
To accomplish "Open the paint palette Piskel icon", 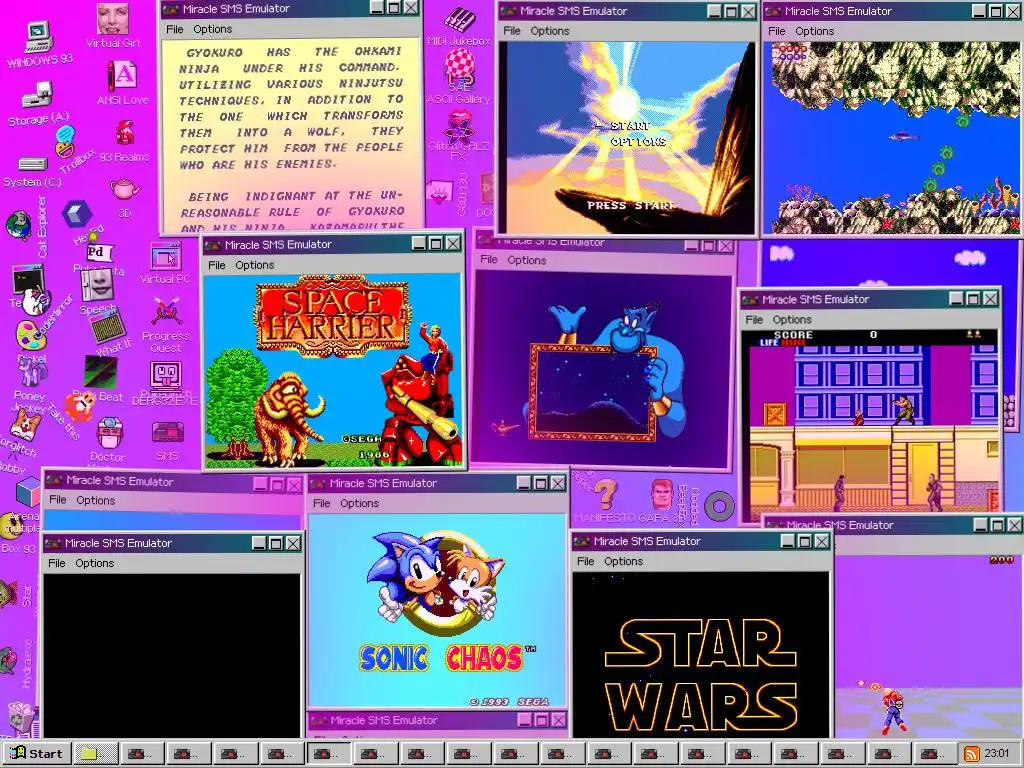I will 30,335.
